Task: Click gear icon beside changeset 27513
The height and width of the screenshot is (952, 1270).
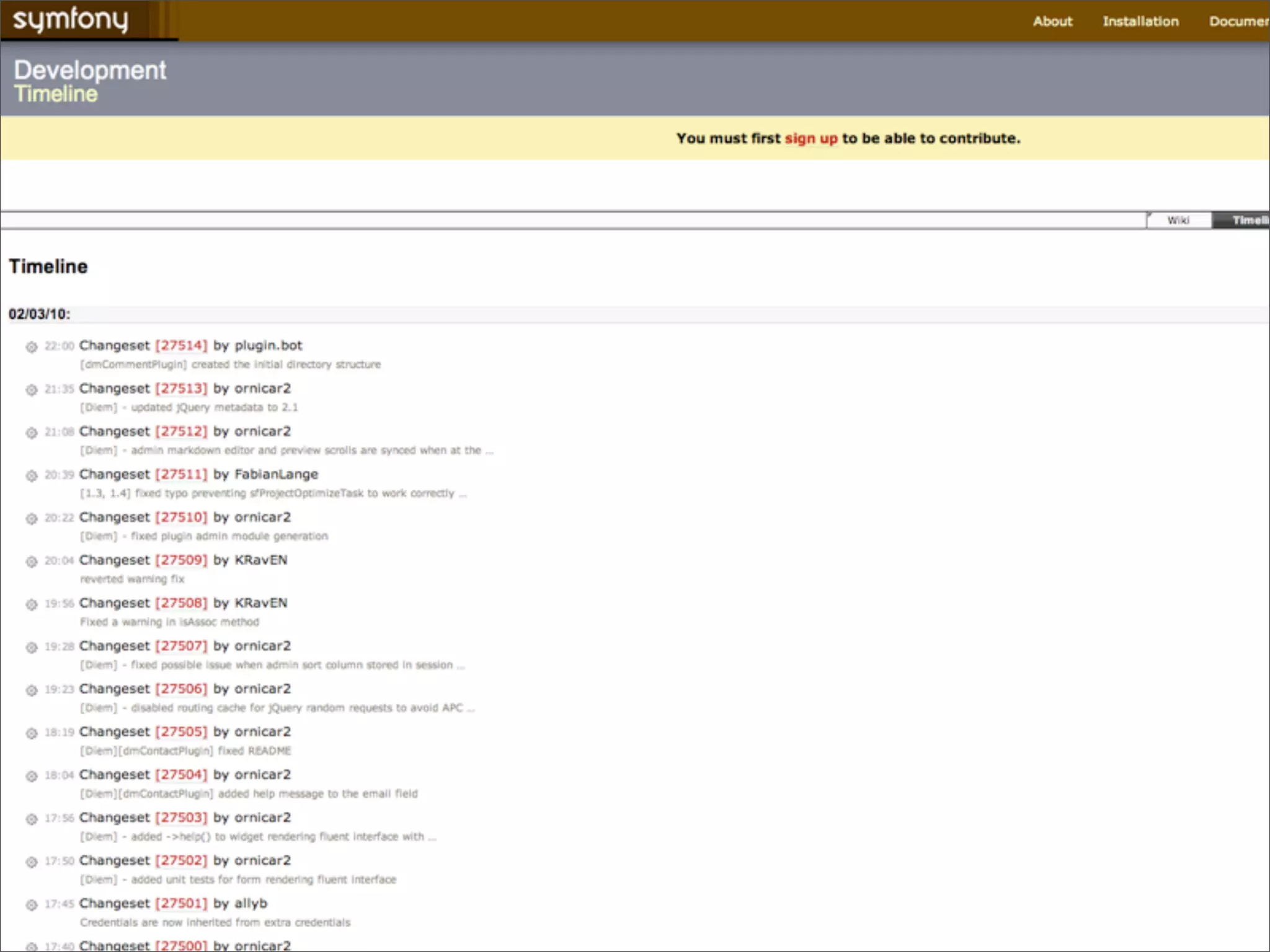Action: pyautogui.click(x=31, y=389)
